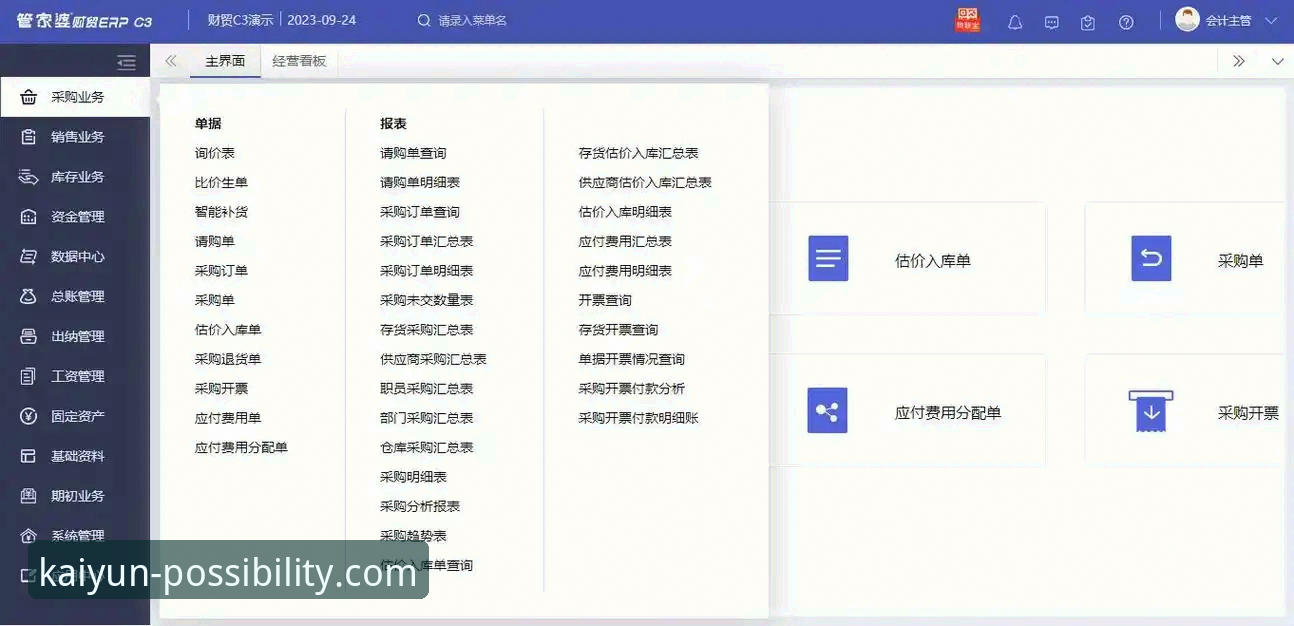Open 询价表 in the 单据 list

coord(215,153)
